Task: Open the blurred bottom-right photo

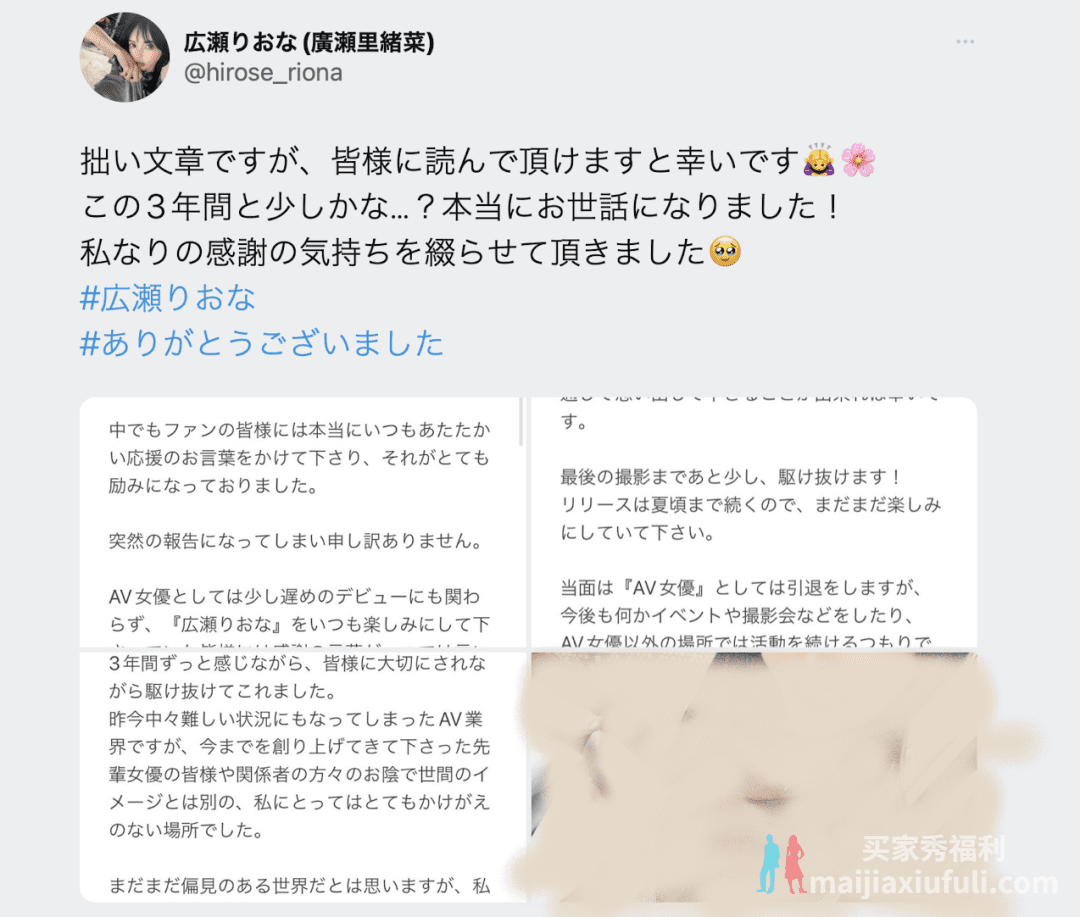Action: tap(754, 777)
